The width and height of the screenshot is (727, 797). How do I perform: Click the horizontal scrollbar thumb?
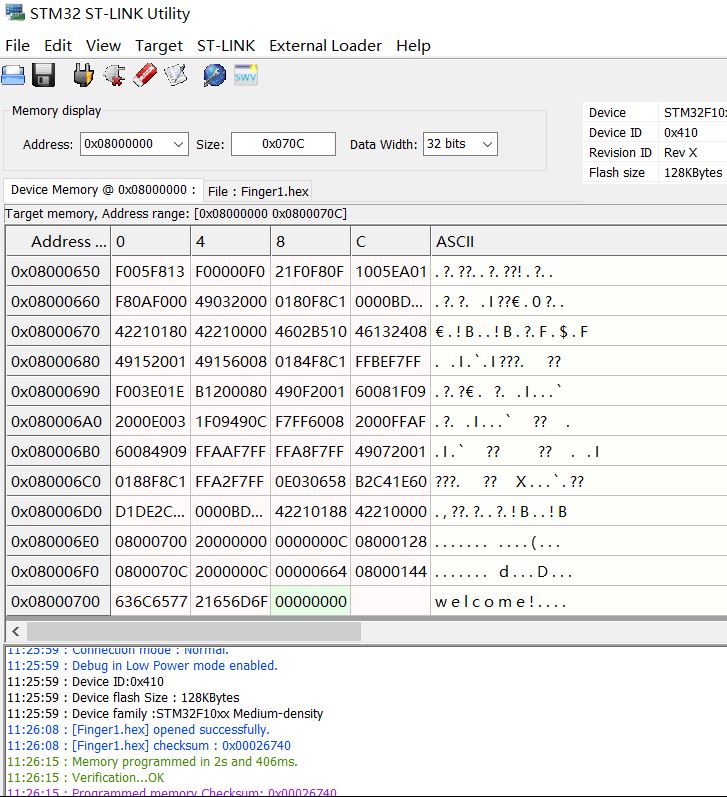(194, 632)
